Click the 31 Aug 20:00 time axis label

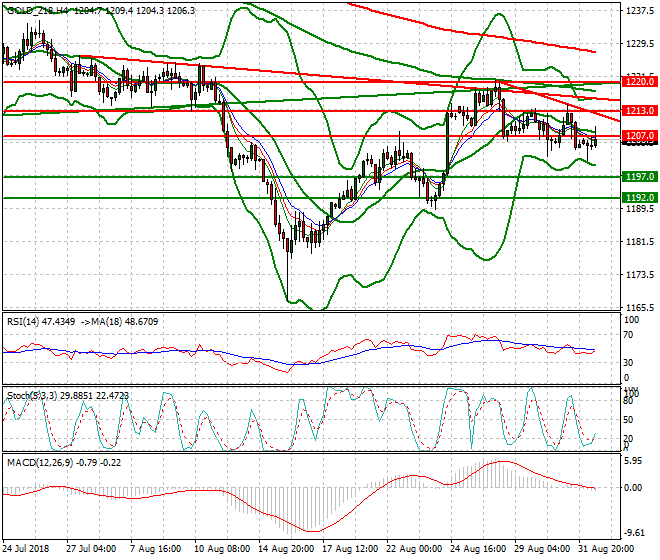pyautogui.click(x=607, y=548)
